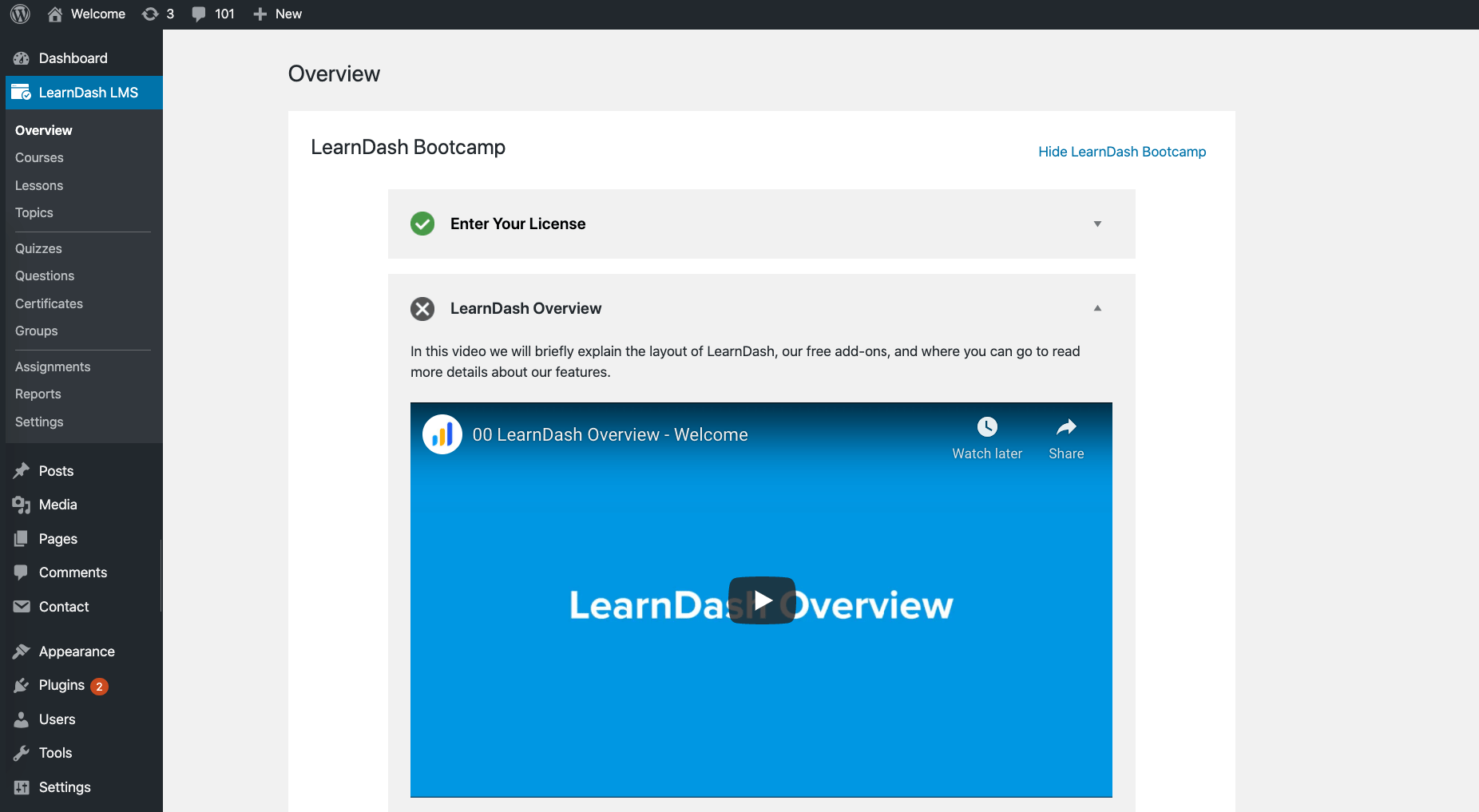
Task: Click the LearnDash Overview incomplete X icon
Action: (x=422, y=308)
